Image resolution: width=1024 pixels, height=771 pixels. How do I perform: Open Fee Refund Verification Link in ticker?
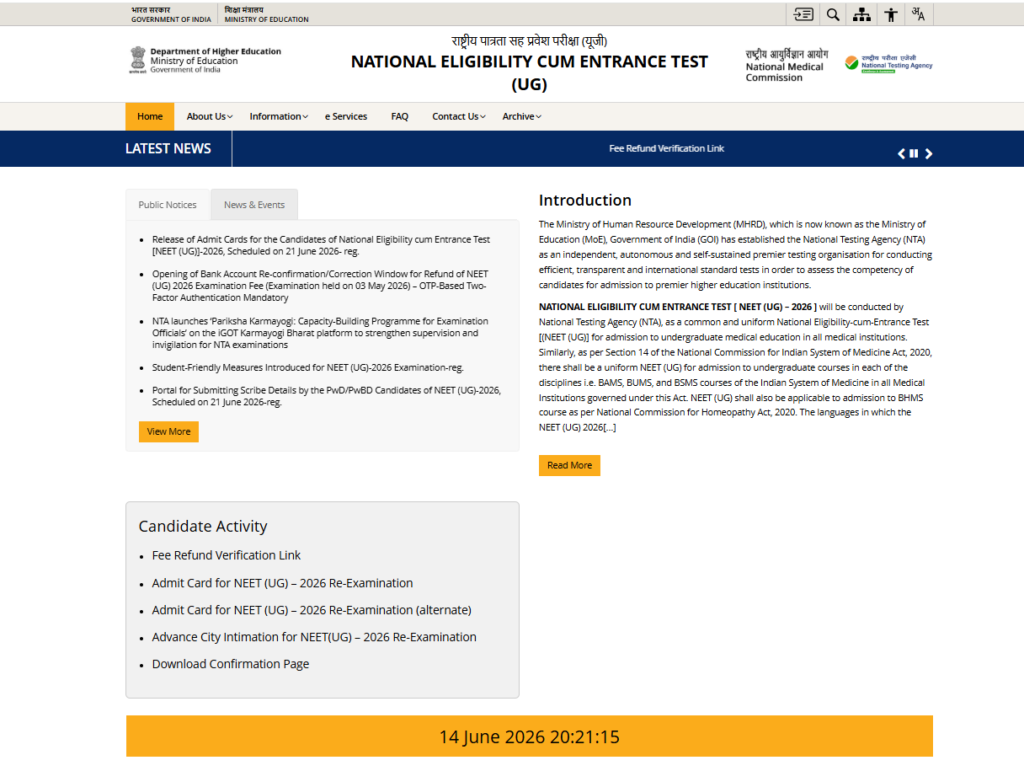pyautogui.click(x=666, y=148)
